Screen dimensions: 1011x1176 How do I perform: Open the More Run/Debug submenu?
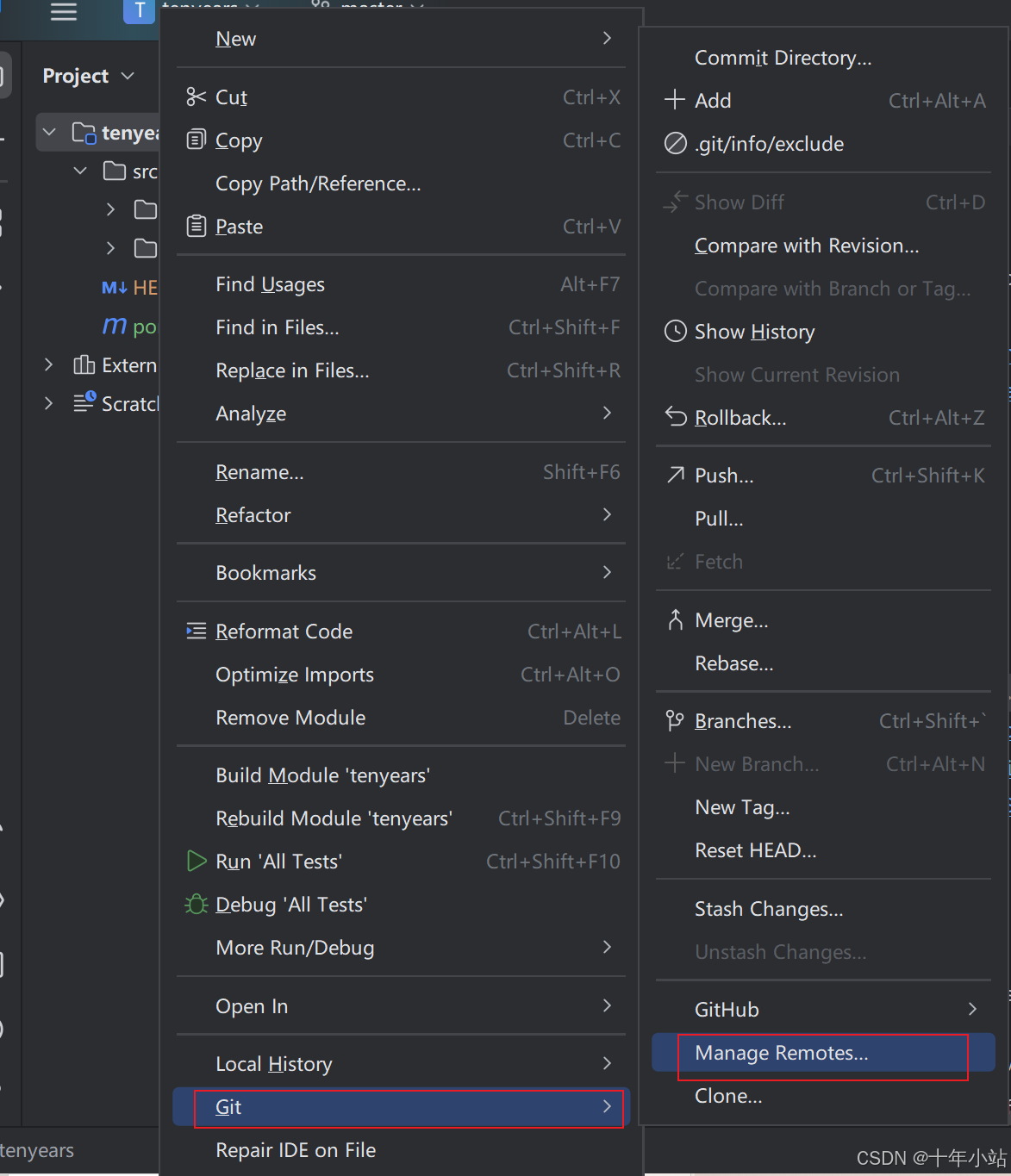point(402,948)
